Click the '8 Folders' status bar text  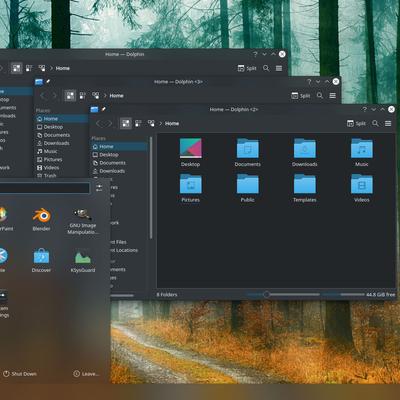click(x=167, y=295)
